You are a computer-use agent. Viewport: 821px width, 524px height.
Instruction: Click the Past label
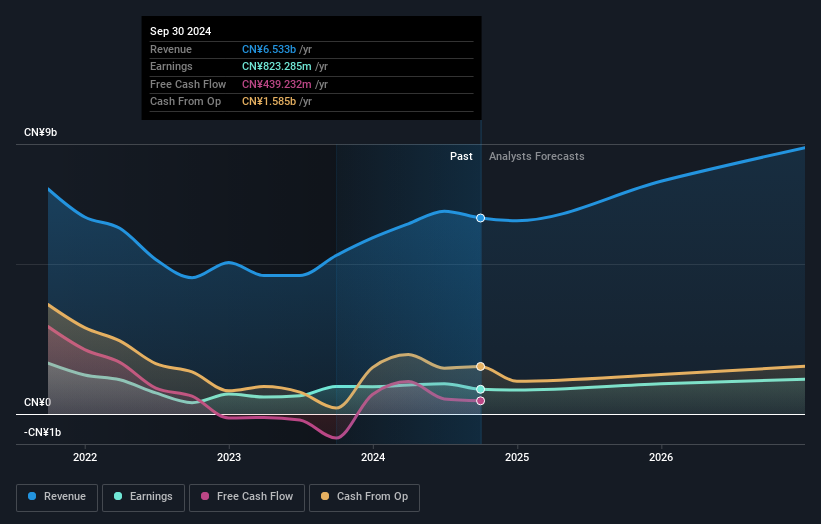coord(461,156)
